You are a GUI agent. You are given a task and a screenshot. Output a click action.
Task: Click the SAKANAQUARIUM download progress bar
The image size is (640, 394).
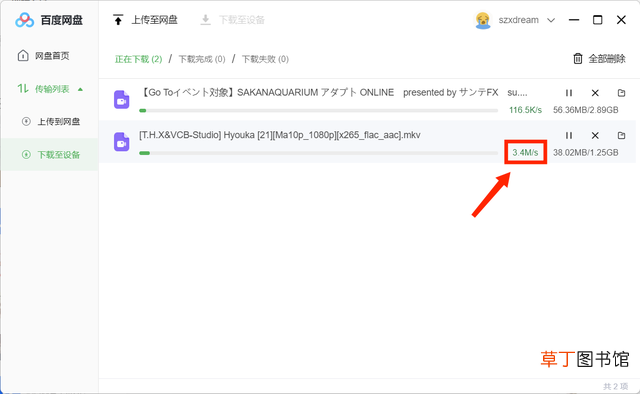pyautogui.click(x=318, y=110)
